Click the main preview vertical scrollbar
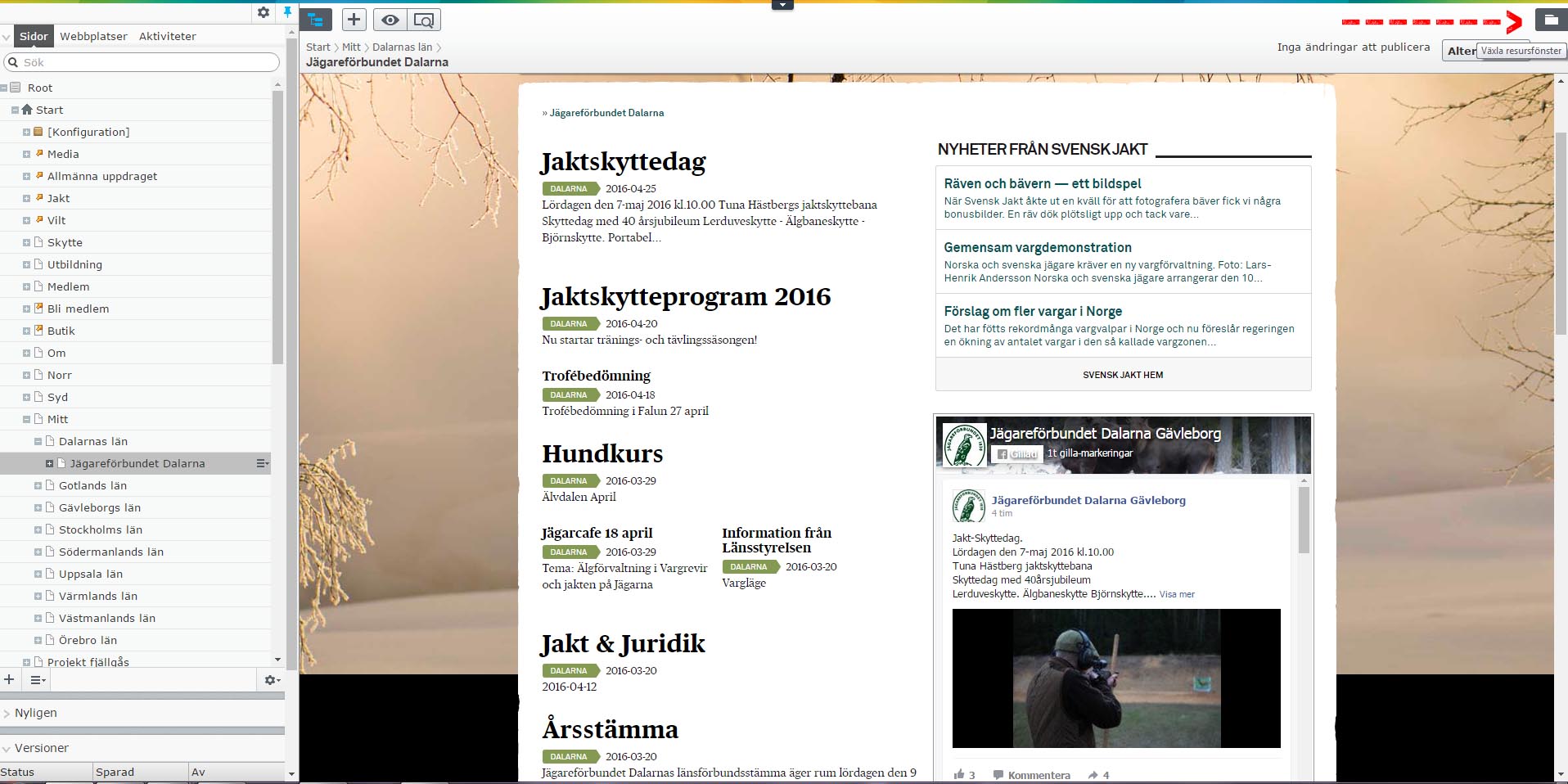Viewport: 1568px width, 784px height. click(1561, 232)
